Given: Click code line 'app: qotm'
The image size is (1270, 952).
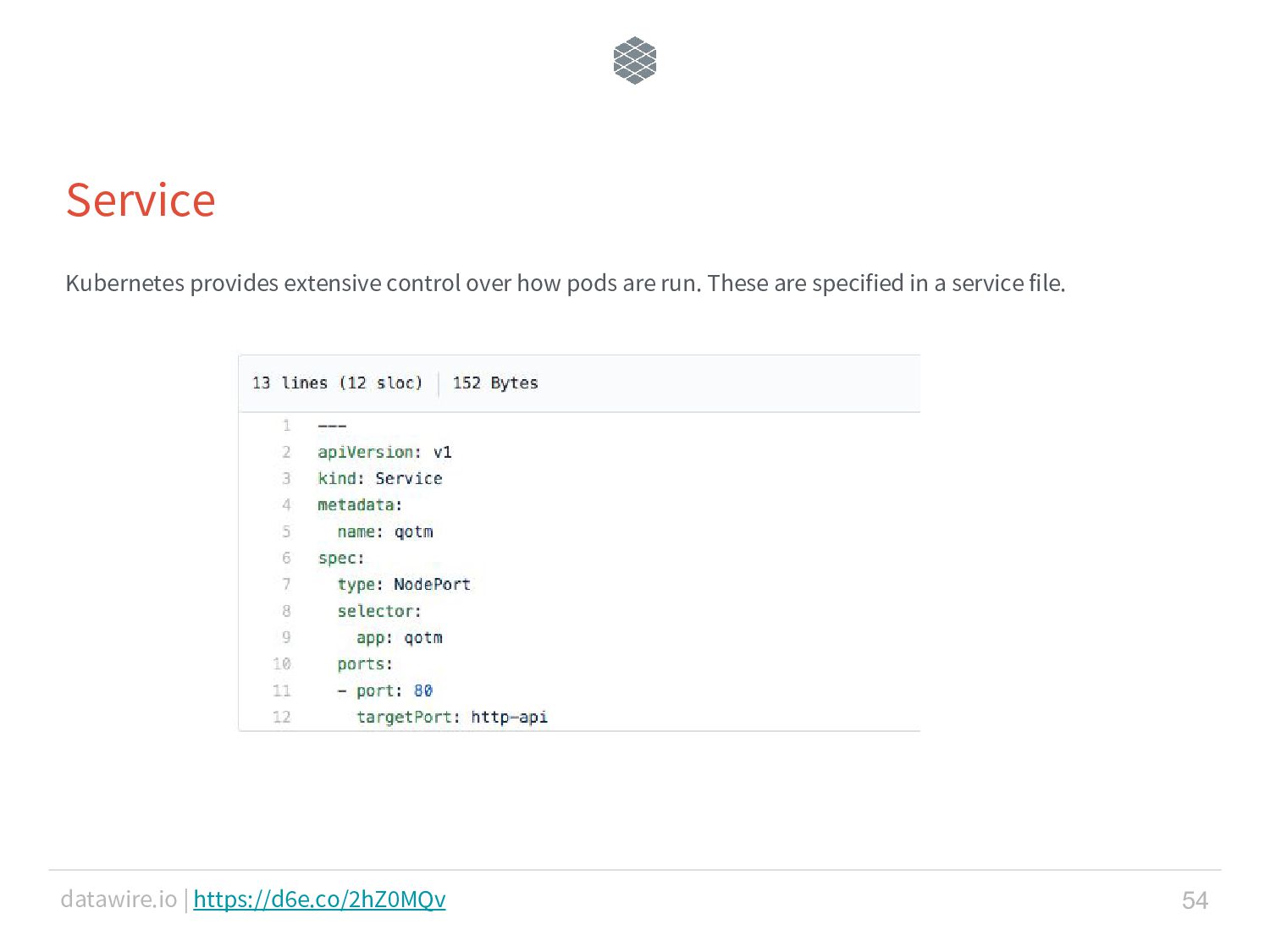Looking at the screenshot, I should [x=400, y=638].
